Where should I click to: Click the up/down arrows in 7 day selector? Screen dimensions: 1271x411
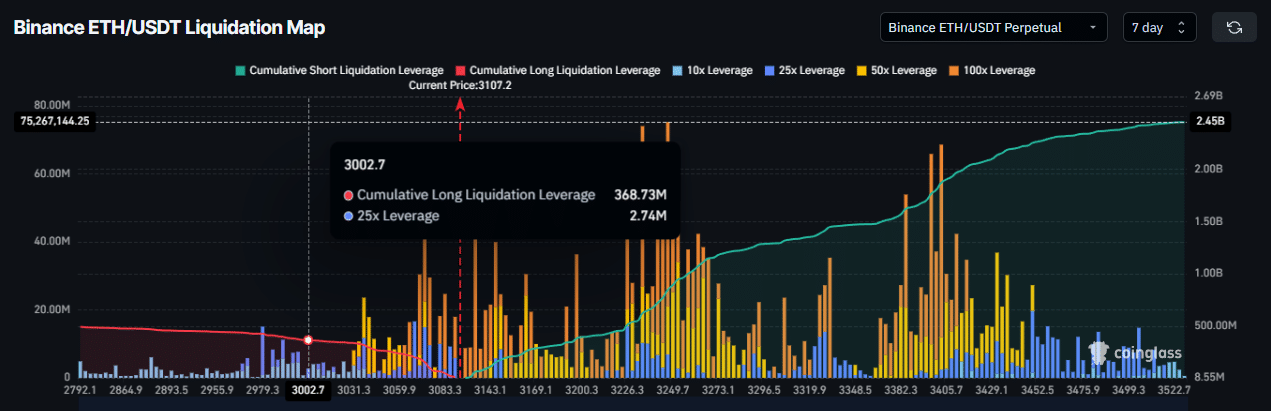[x=1181, y=27]
